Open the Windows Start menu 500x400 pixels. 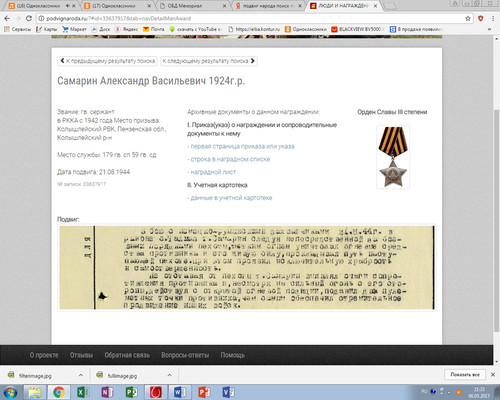pos(10,392)
